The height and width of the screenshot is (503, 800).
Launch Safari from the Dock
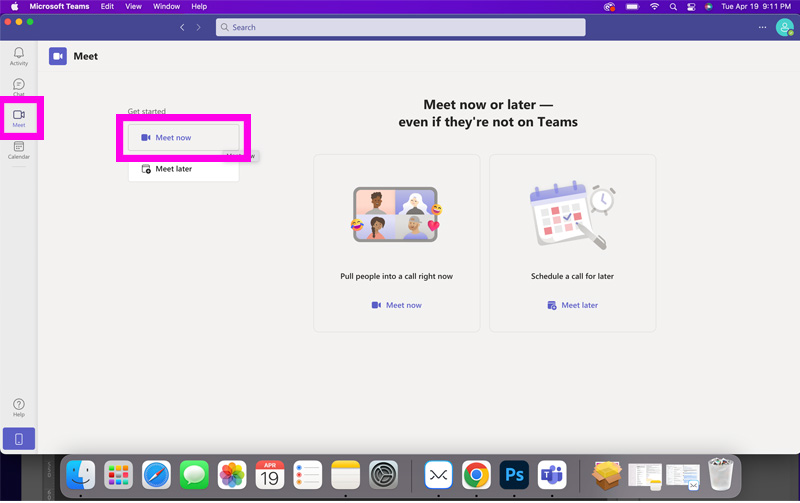click(x=156, y=475)
